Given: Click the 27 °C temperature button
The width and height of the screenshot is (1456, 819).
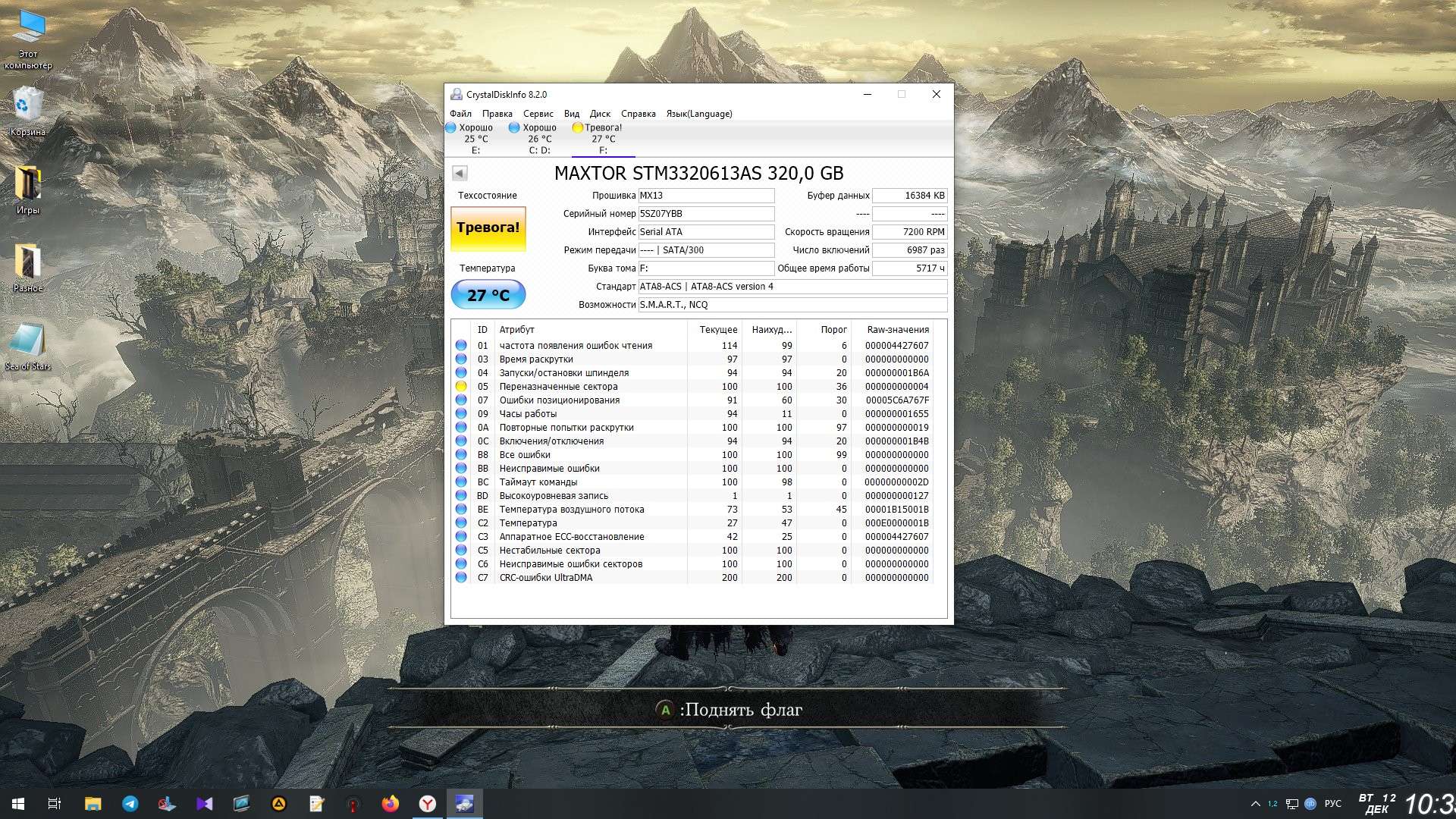Looking at the screenshot, I should (488, 295).
